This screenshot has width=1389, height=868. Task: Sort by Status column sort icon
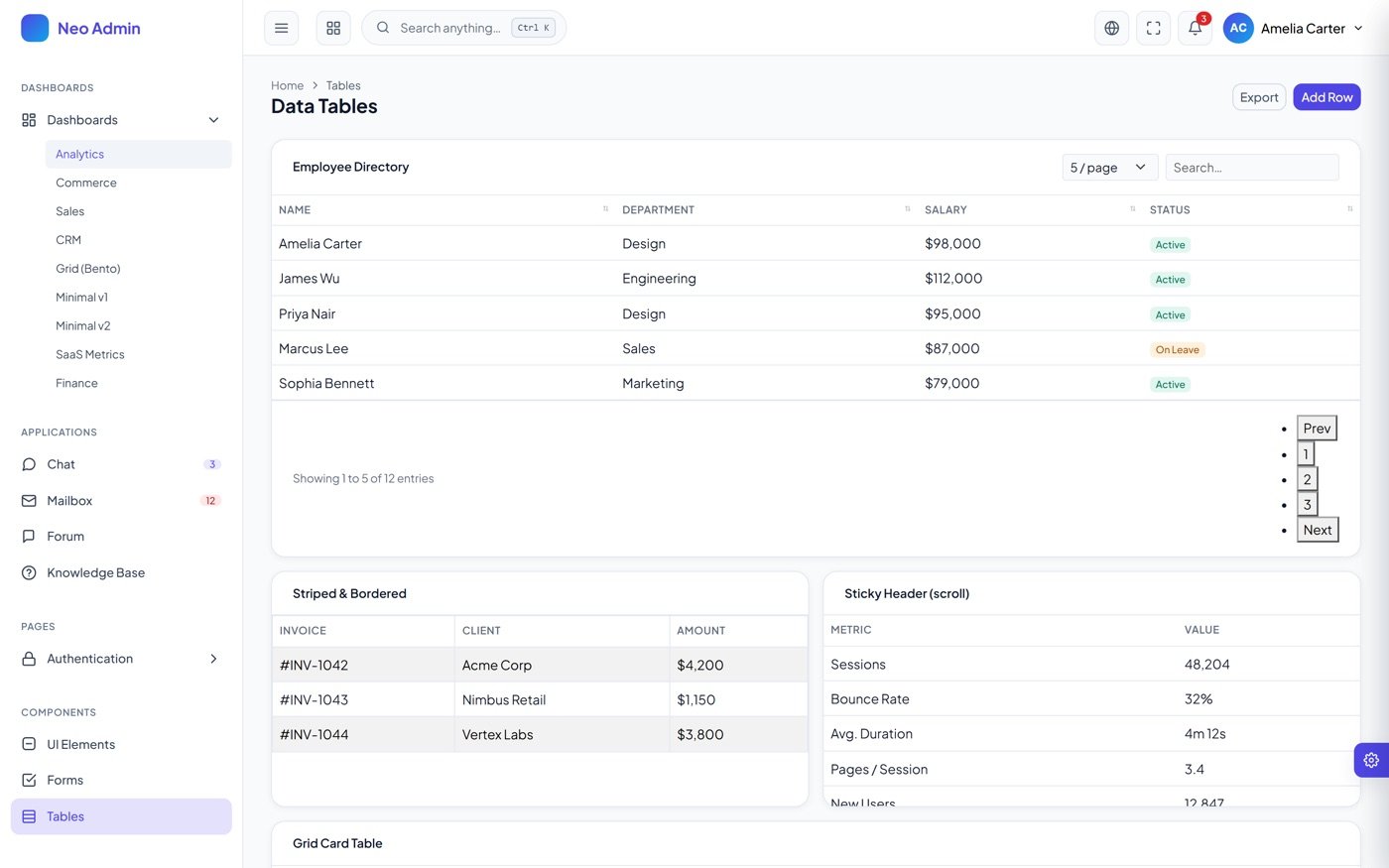click(x=1350, y=209)
